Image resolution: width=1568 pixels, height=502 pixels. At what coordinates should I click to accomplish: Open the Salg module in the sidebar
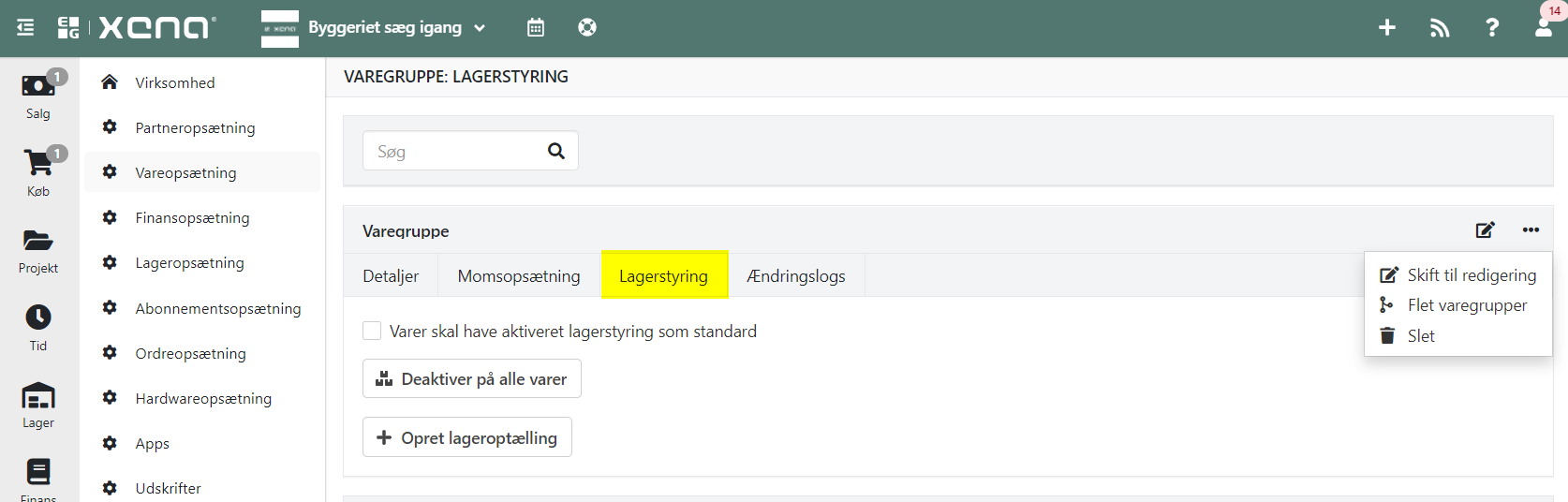(x=38, y=96)
